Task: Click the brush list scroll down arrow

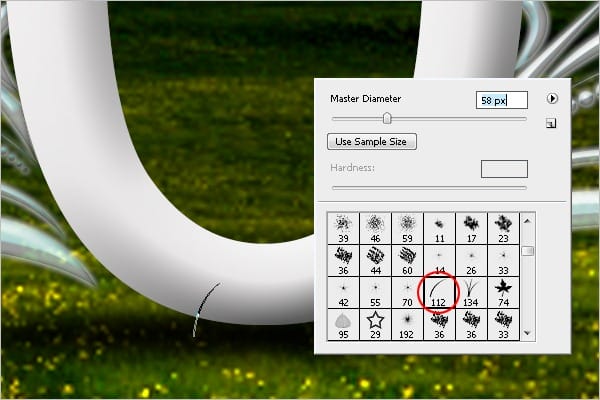Action: coord(528,333)
